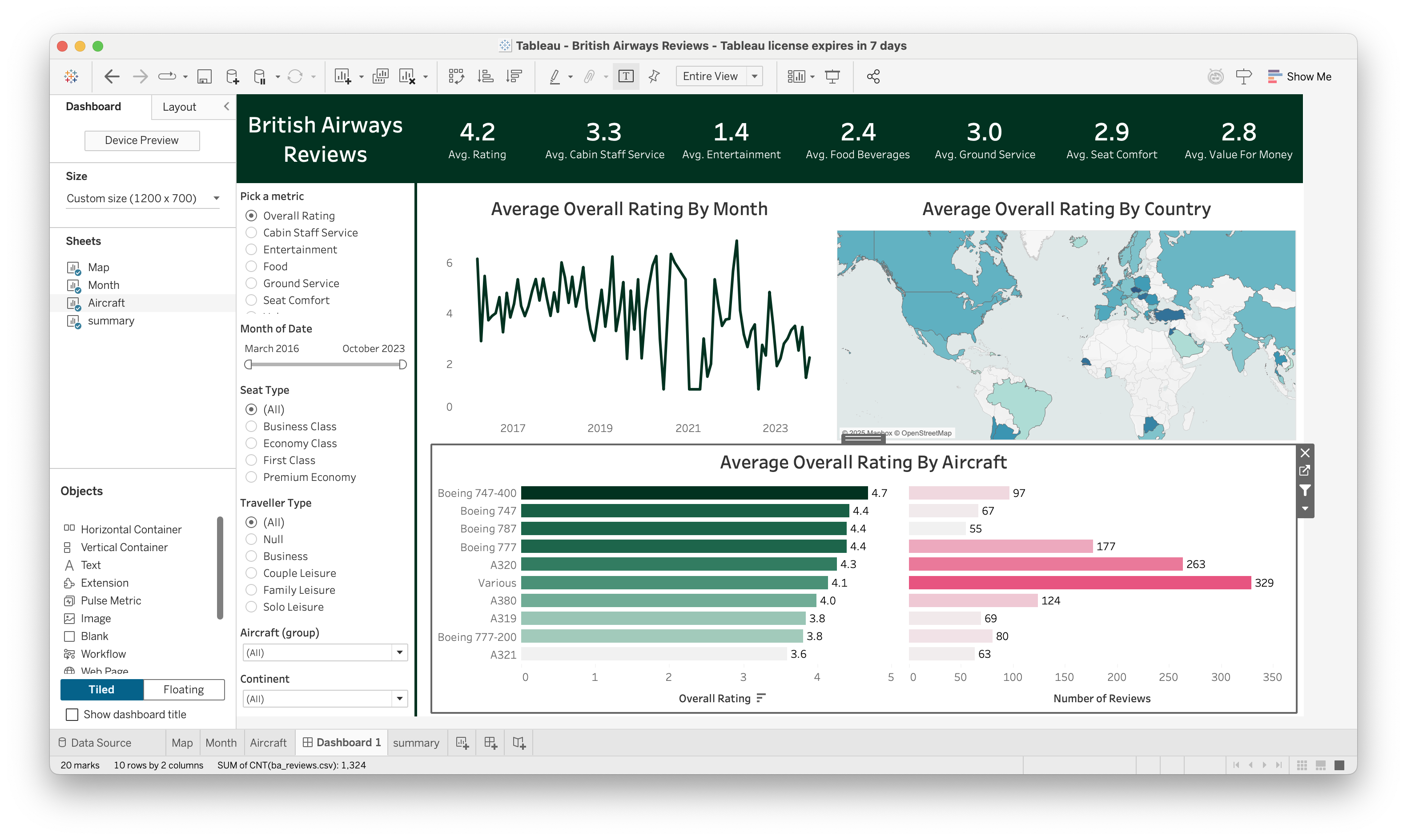Switch to the summary sheet tab
1407x840 pixels.
[416, 743]
